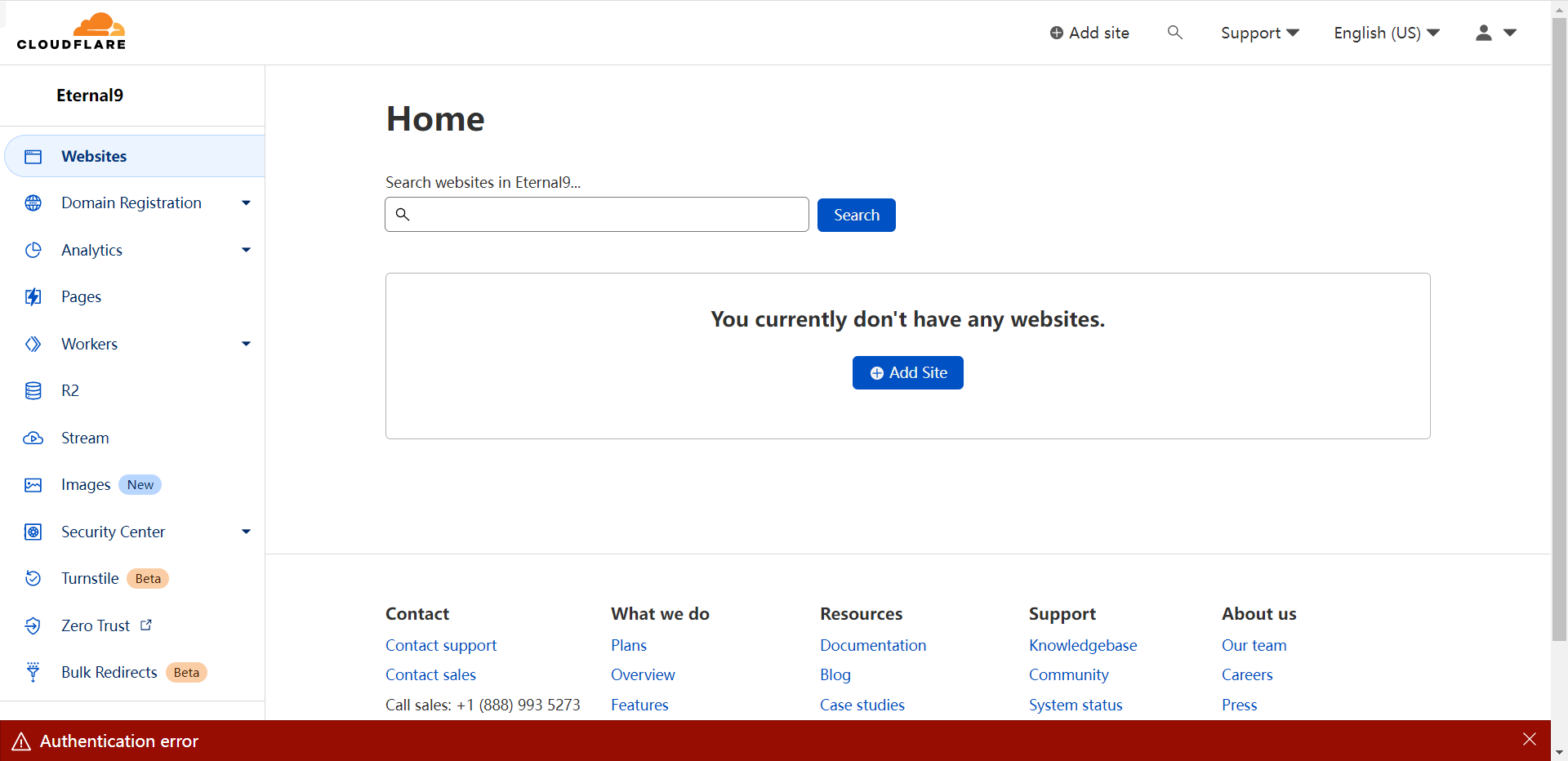Click the Workers diamond icon
This screenshot has width=1568, height=761.
click(33, 344)
